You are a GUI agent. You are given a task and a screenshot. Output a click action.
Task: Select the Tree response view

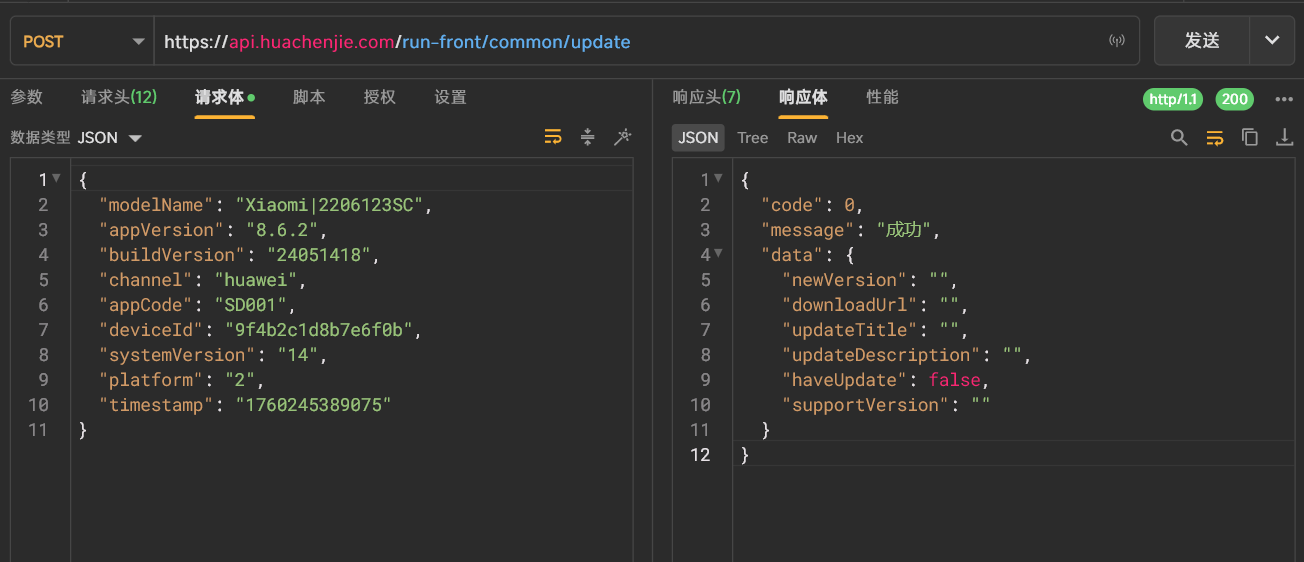tap(752, 138)
